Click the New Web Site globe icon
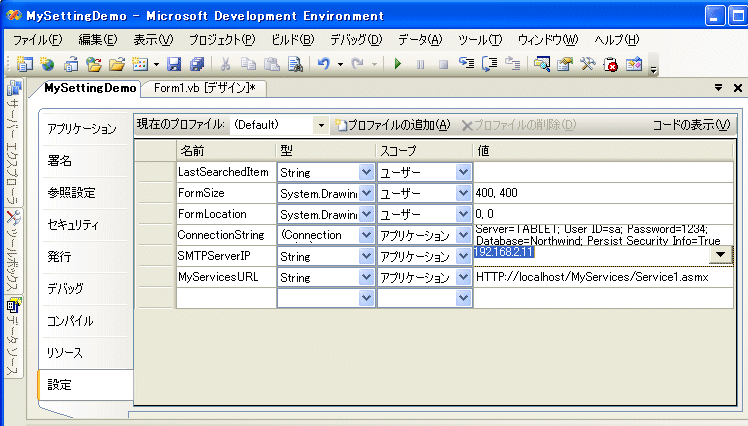Image resolution: width=748 pixels, height=426 pixels. (x=47, y=64)
